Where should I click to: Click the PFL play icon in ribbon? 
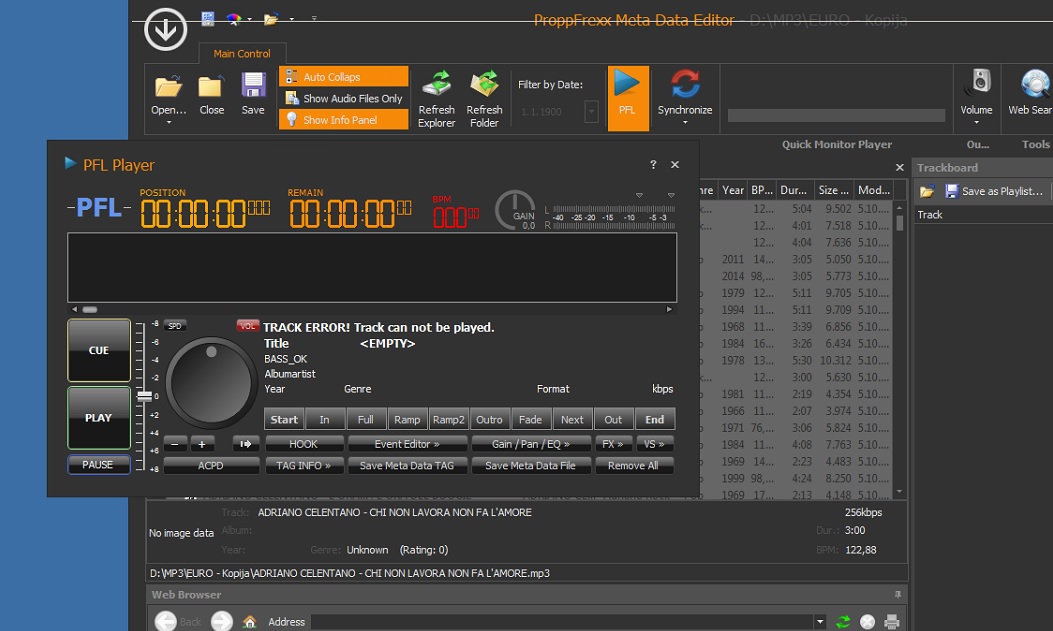tap(627, 85)
